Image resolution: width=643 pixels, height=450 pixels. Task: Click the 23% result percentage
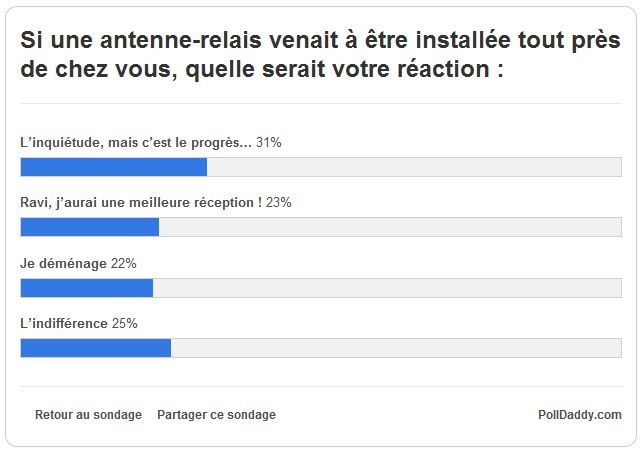point(279,203)
